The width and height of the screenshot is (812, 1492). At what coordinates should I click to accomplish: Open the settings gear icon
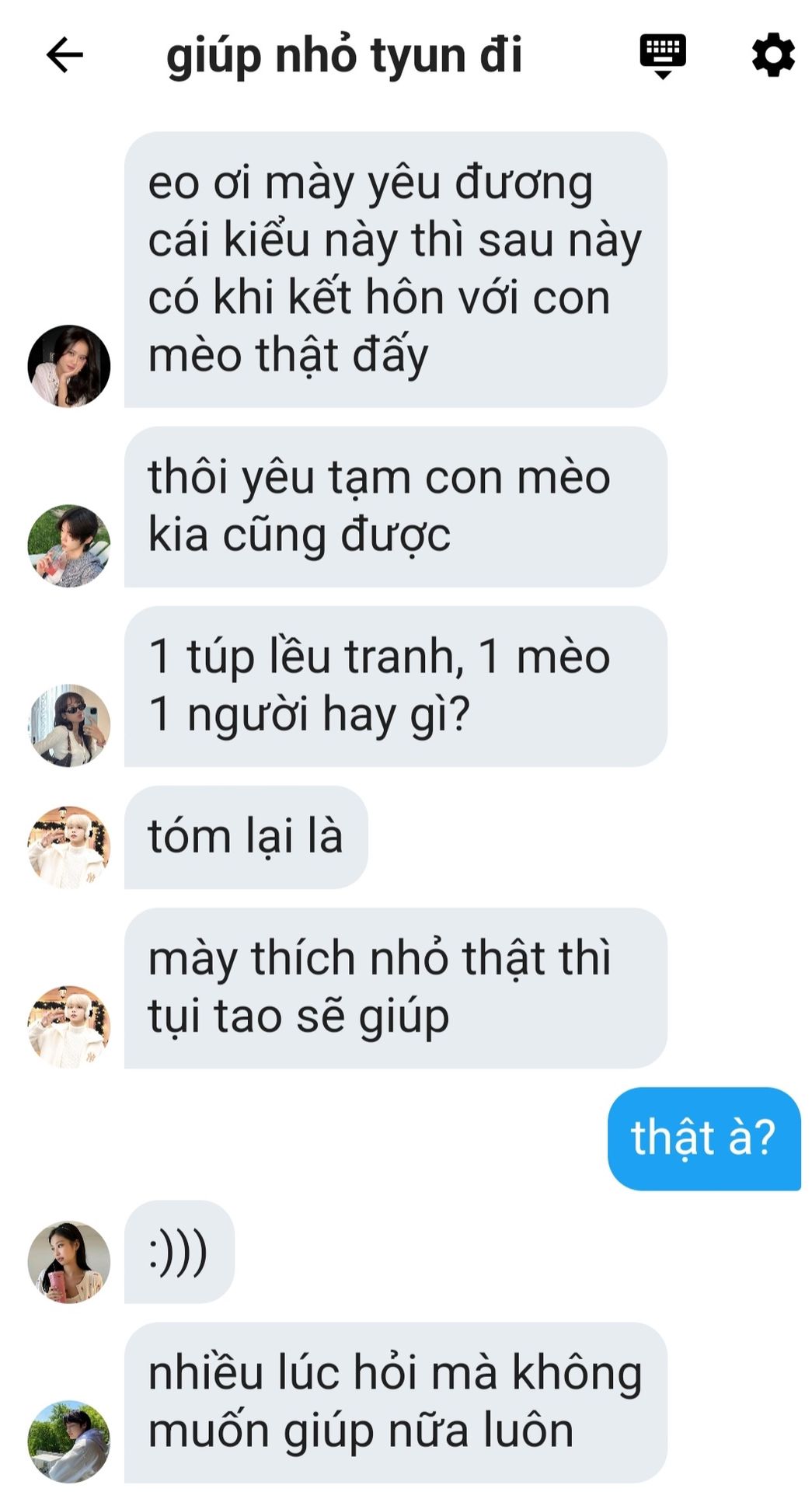click(773, 55)
